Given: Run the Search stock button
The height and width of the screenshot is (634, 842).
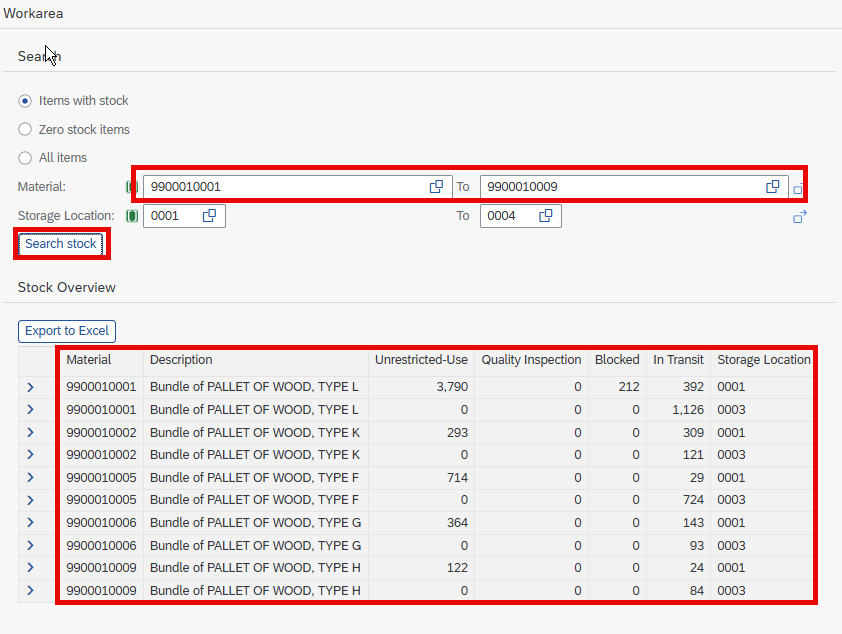Looking at the screenshot, I should click(x=61, y=244).
